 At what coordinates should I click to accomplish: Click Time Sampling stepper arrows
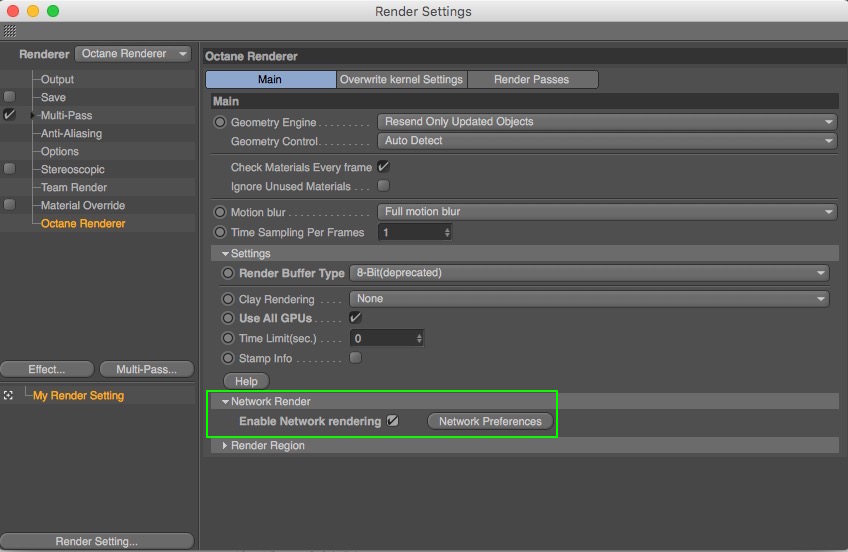coord(447,232)
